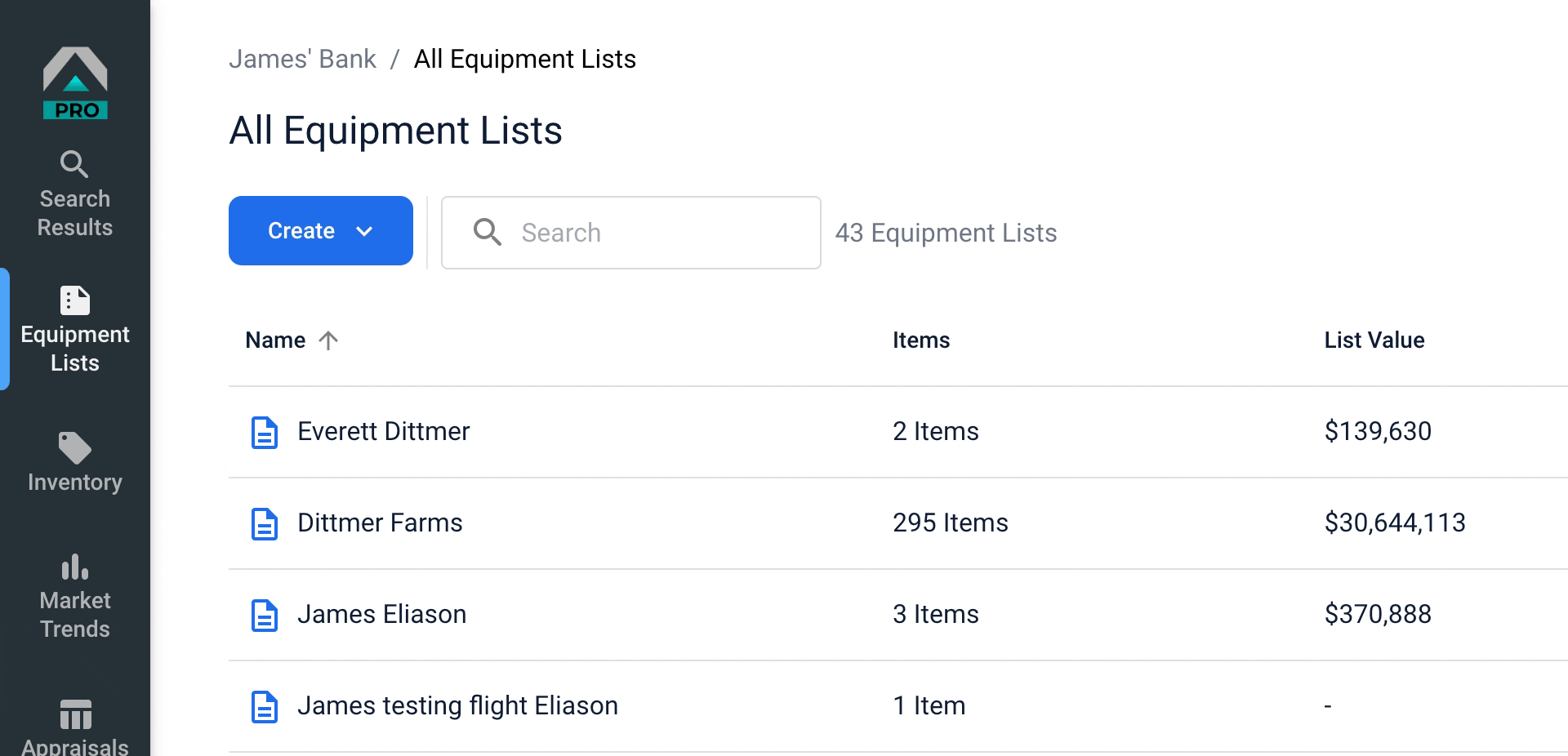Open the Dittmer Farms equipment list
Viewport: 1568px width, 756px height.
[380, 523]
